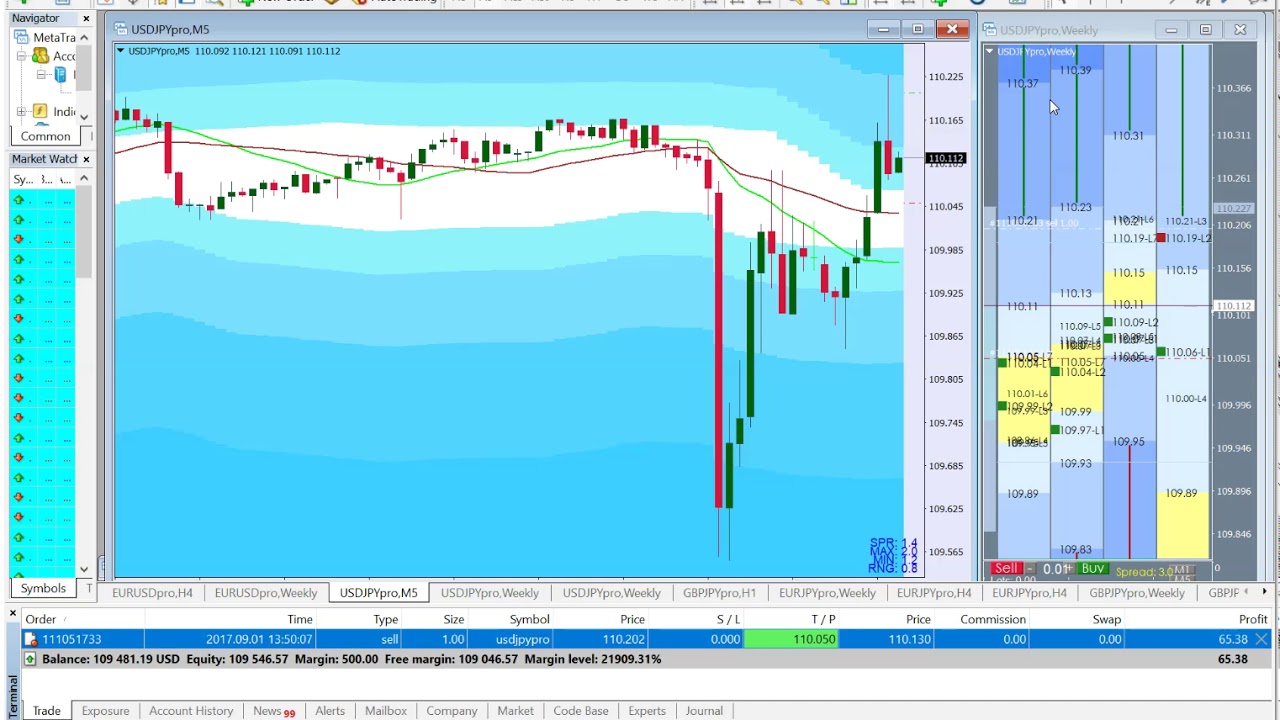Open the Journal tab in Terminal
Viewport: 1280px width, 720px height.
704,711
